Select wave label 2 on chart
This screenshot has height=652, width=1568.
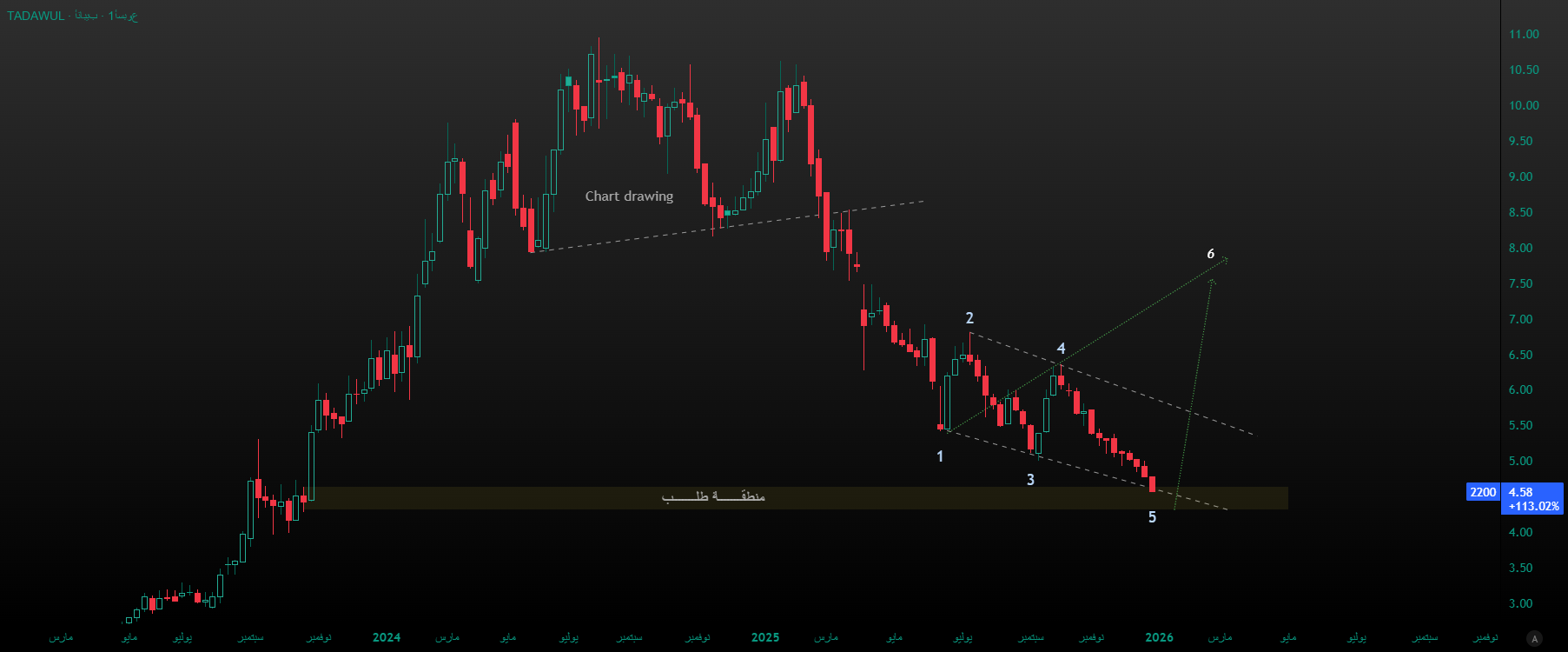969,318
